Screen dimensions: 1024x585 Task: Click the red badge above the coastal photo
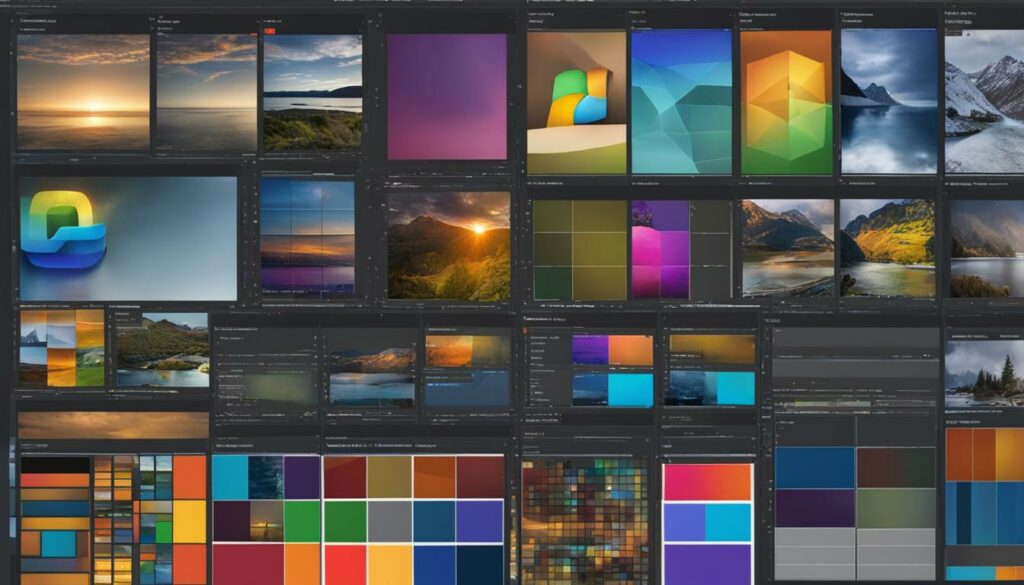269,32
